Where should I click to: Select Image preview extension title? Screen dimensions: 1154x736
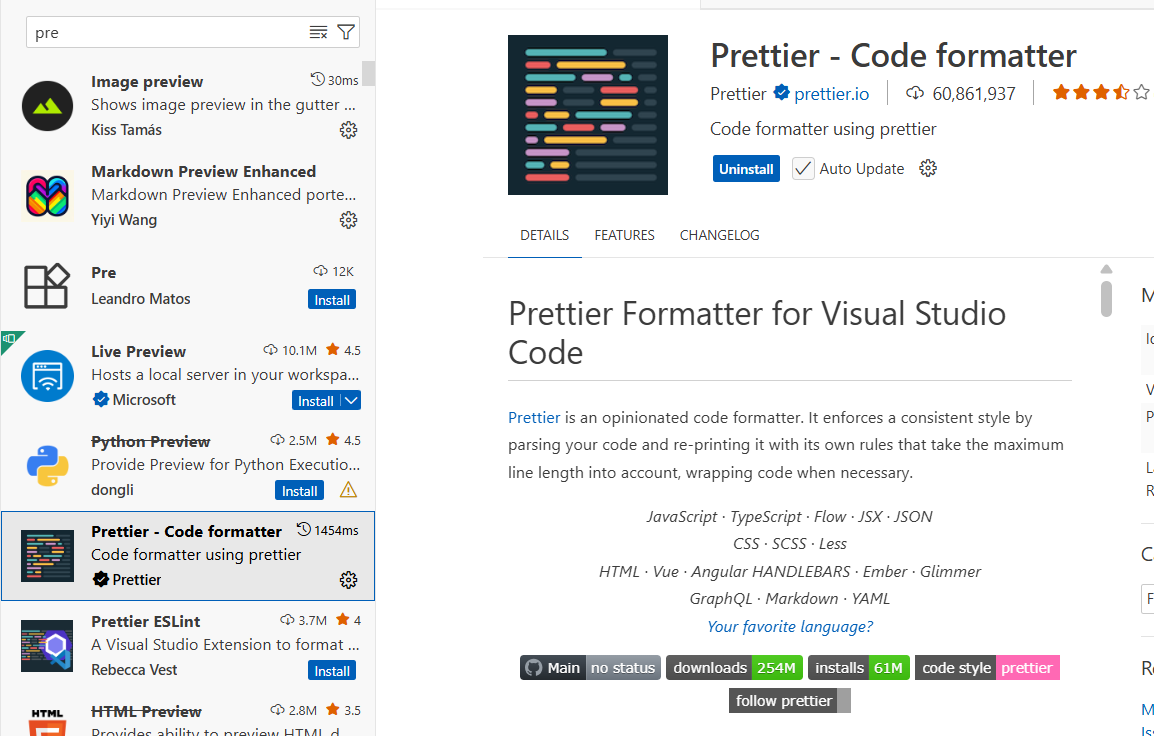pyautogui.click(x=147, y=82)
